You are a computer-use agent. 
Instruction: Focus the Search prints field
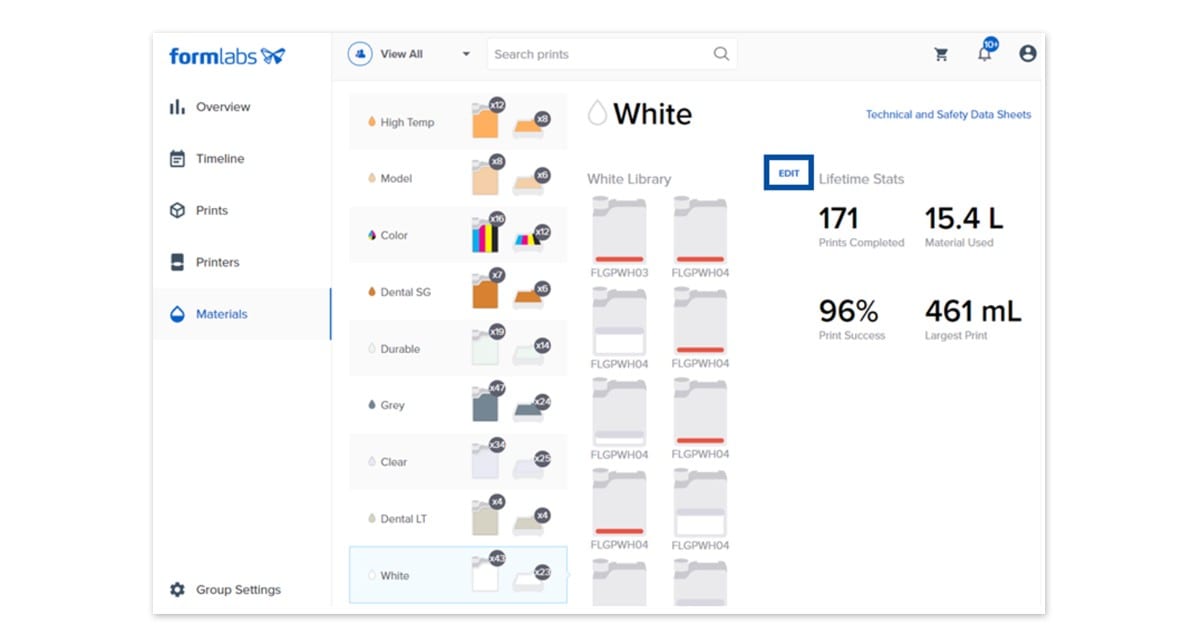611,54
